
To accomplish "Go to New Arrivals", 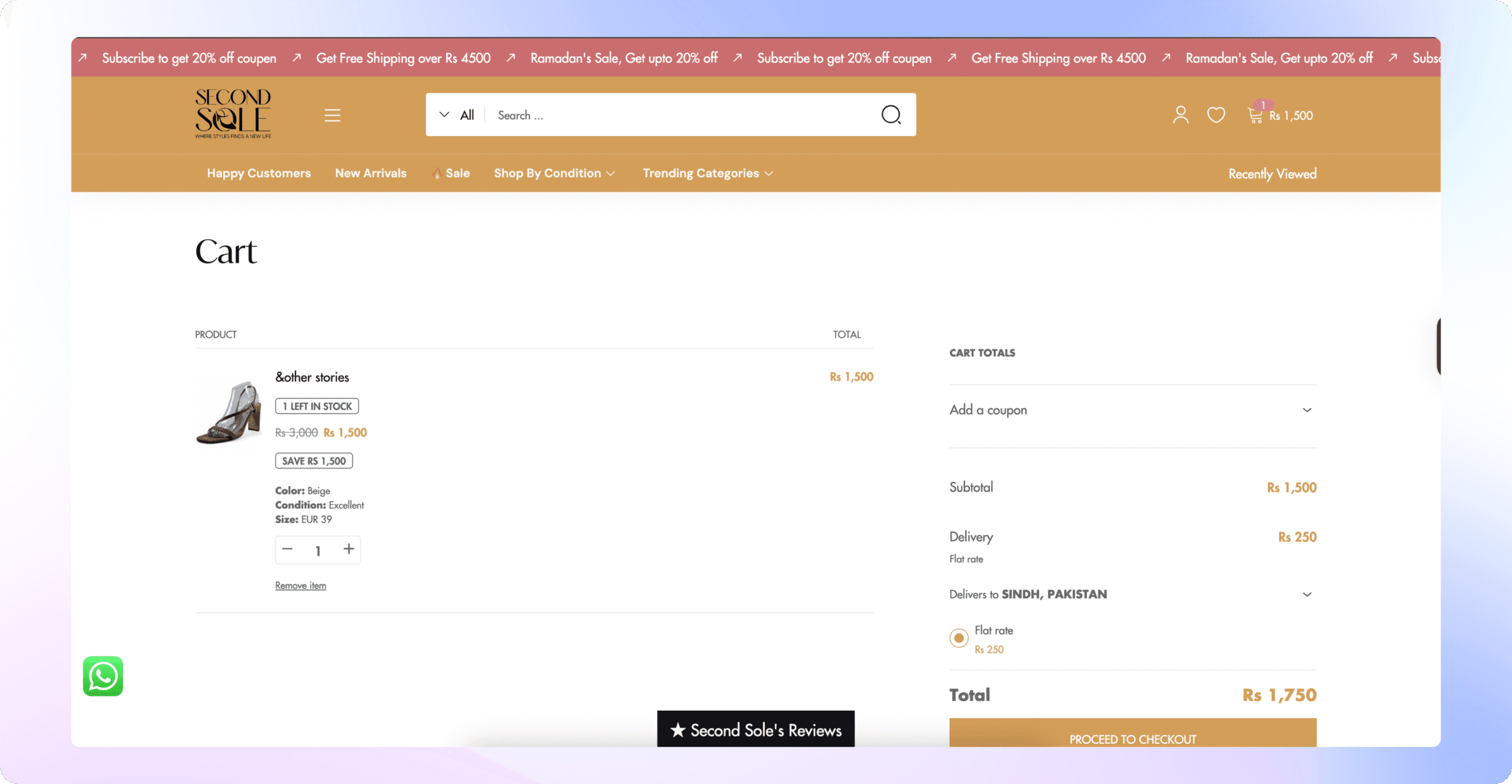I will tap(371, 173).
